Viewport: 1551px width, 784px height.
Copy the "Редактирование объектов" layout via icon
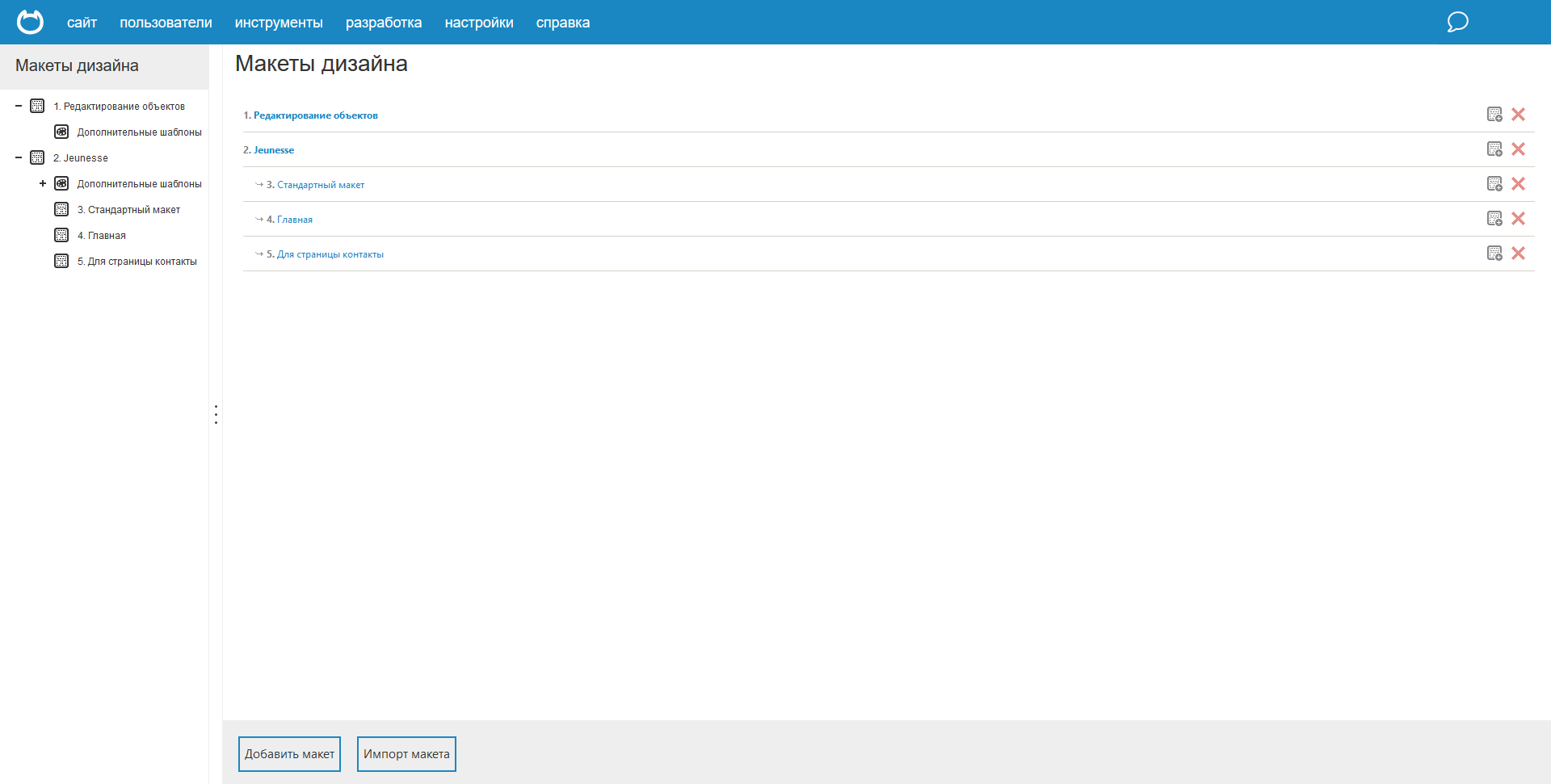[1494, 115]
